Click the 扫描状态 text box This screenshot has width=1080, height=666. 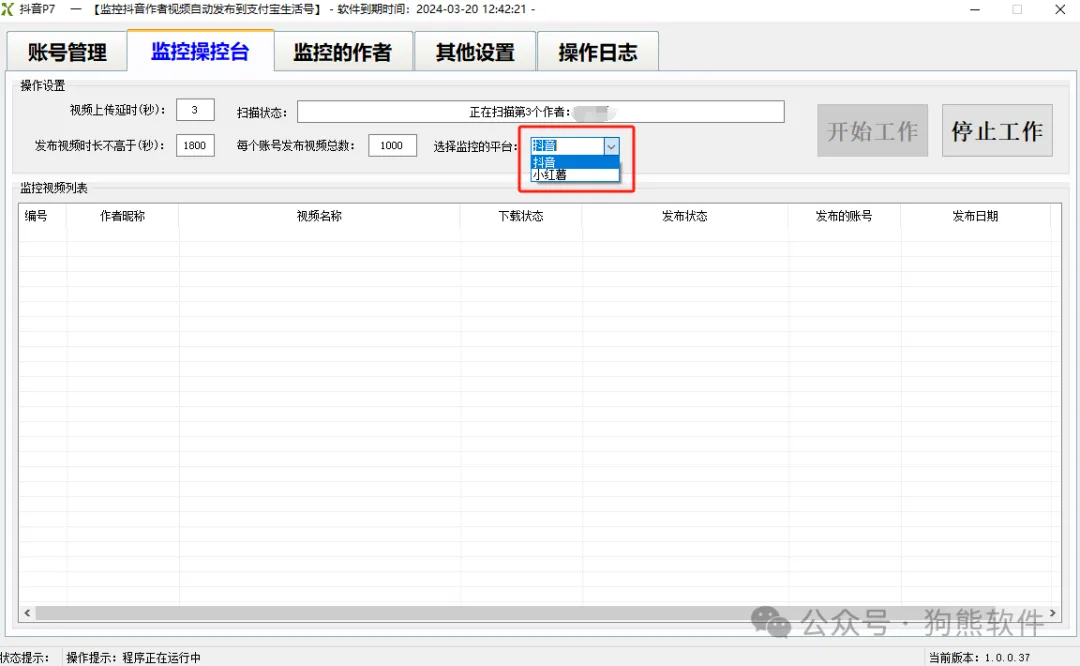click(541, 112)
